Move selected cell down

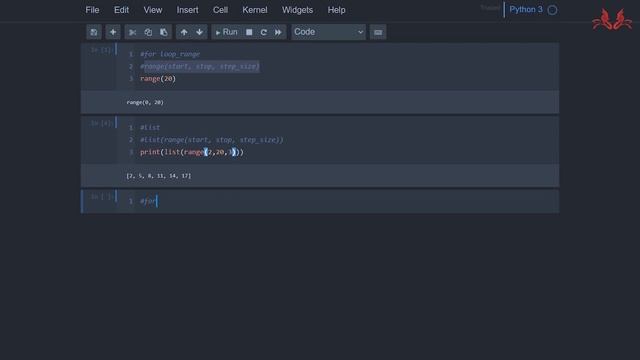click(x=199, y=32)
